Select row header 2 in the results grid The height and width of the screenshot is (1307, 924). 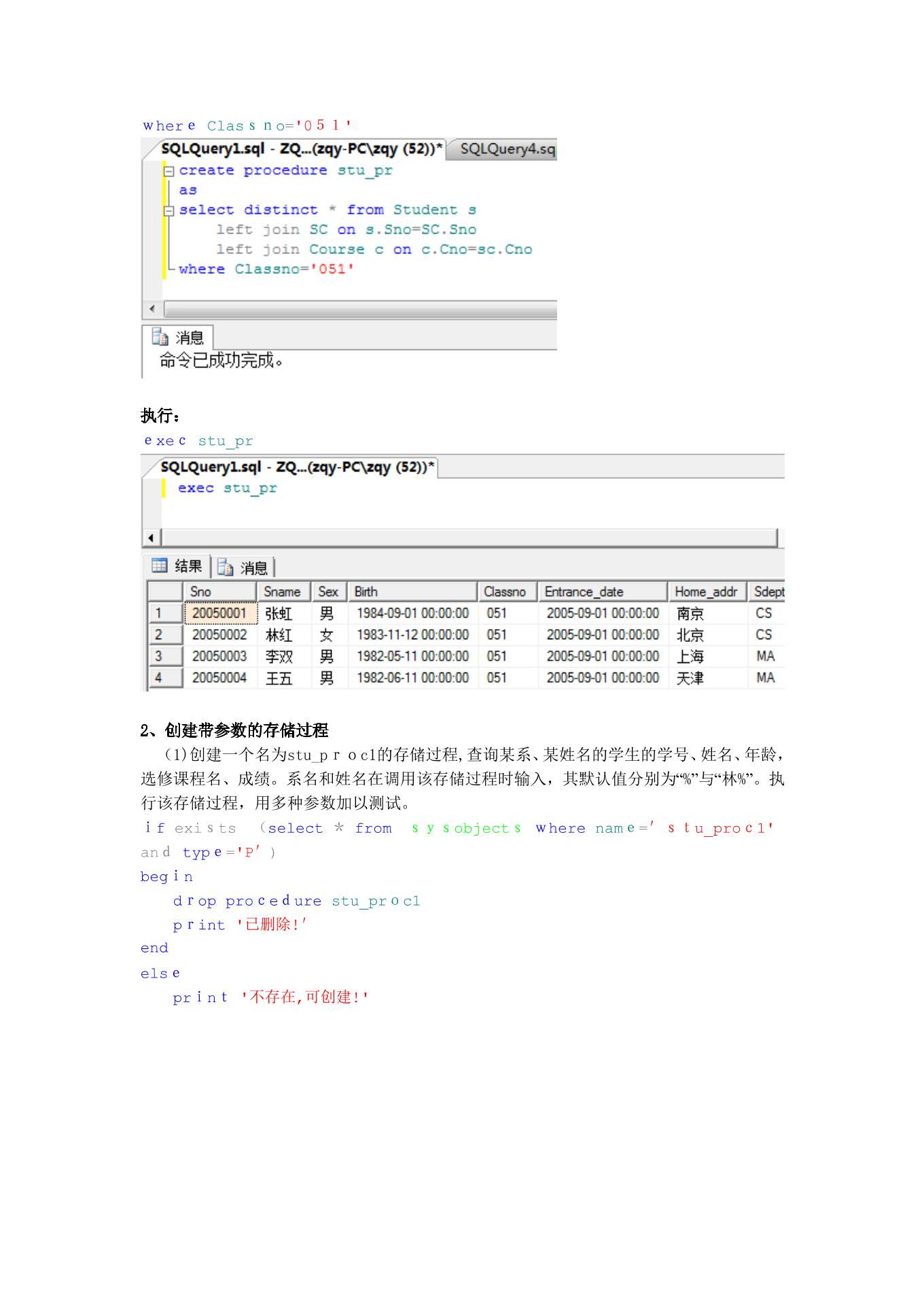[166, 635]
